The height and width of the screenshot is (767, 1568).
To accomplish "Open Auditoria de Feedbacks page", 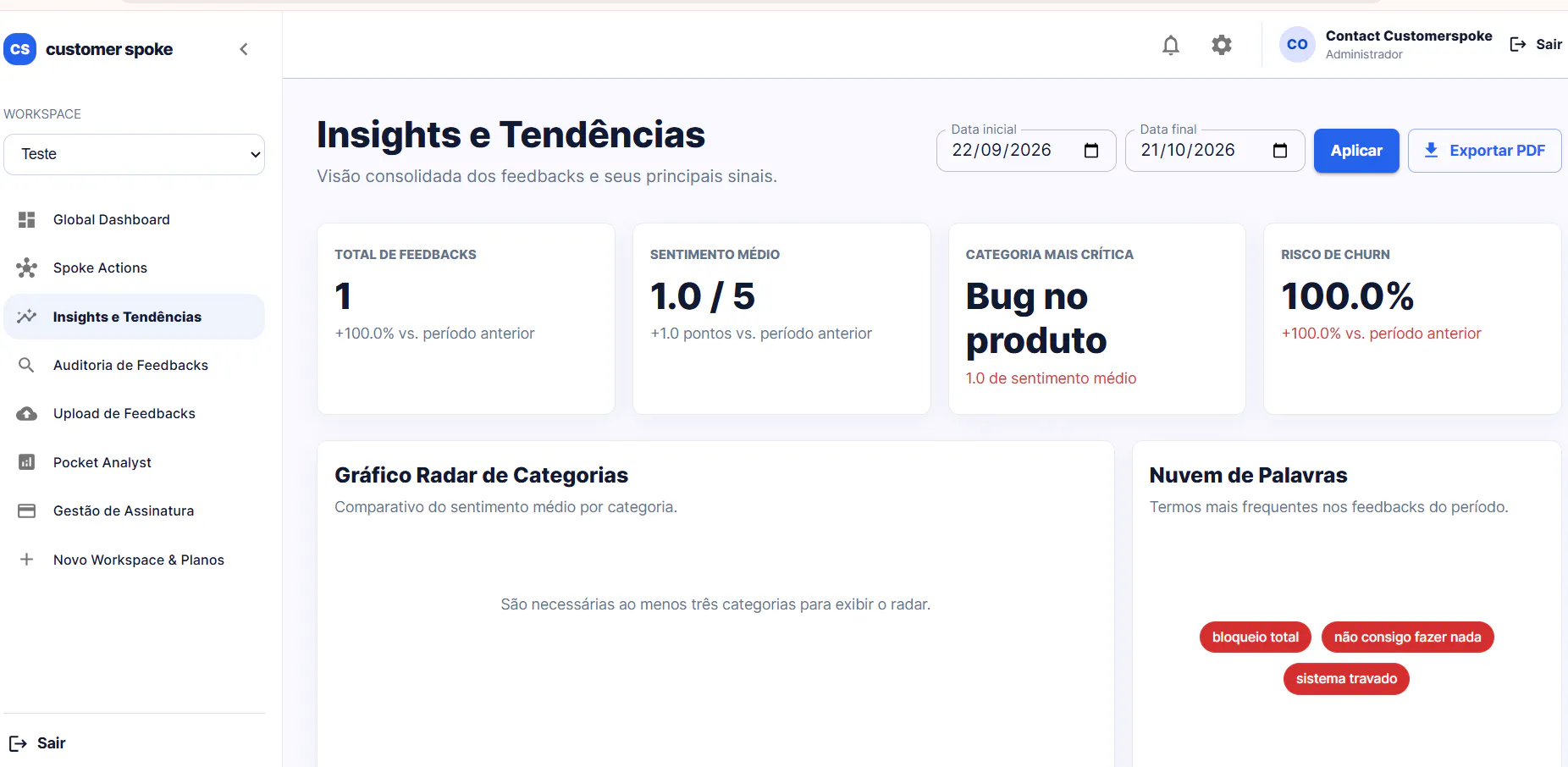I will [x=130, y=365].
